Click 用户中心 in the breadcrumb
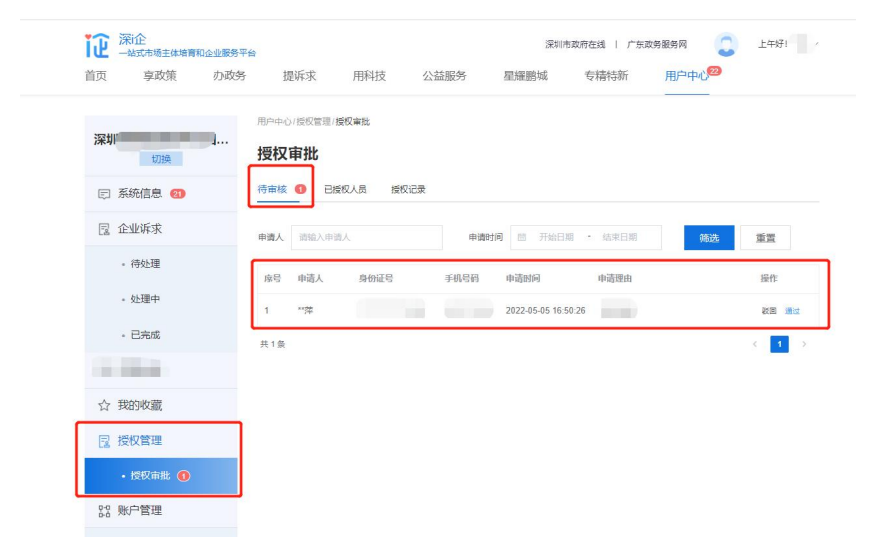The width and height of the screenshot is (873, 560). pos(274,121)
